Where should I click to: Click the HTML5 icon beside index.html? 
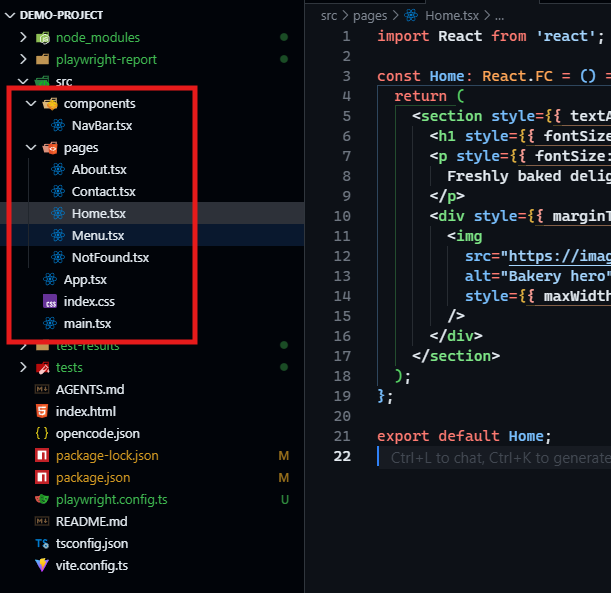(42, 411)
